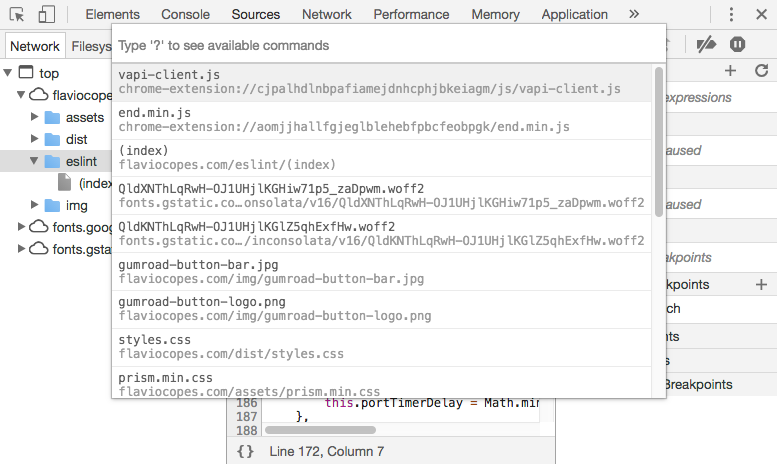
Task: Click the file list vertical scrollbar thumb
Action: pos(659,142)
